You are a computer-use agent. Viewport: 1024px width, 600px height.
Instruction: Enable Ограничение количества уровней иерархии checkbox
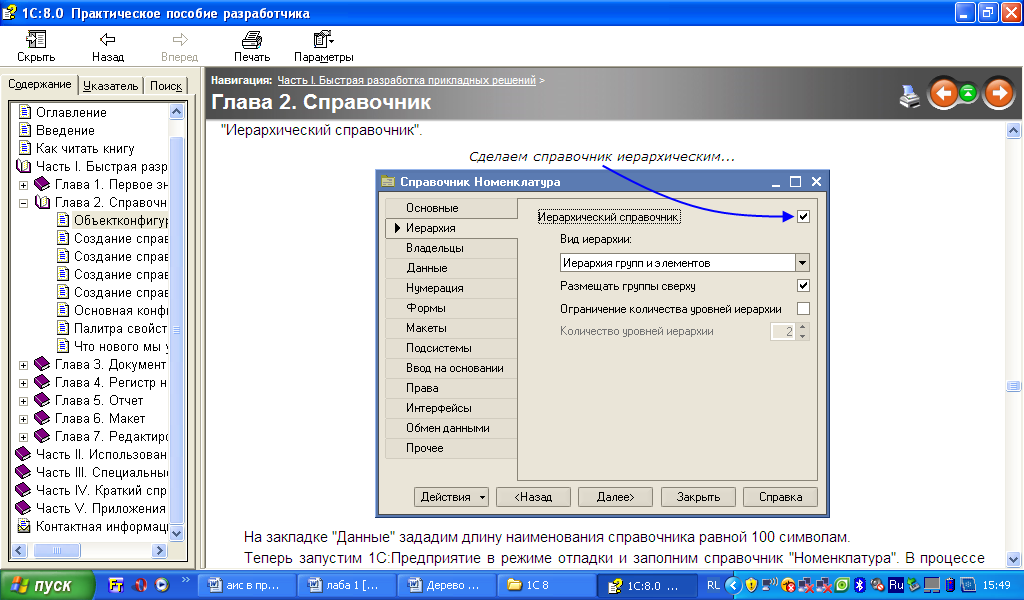point(803,309)
